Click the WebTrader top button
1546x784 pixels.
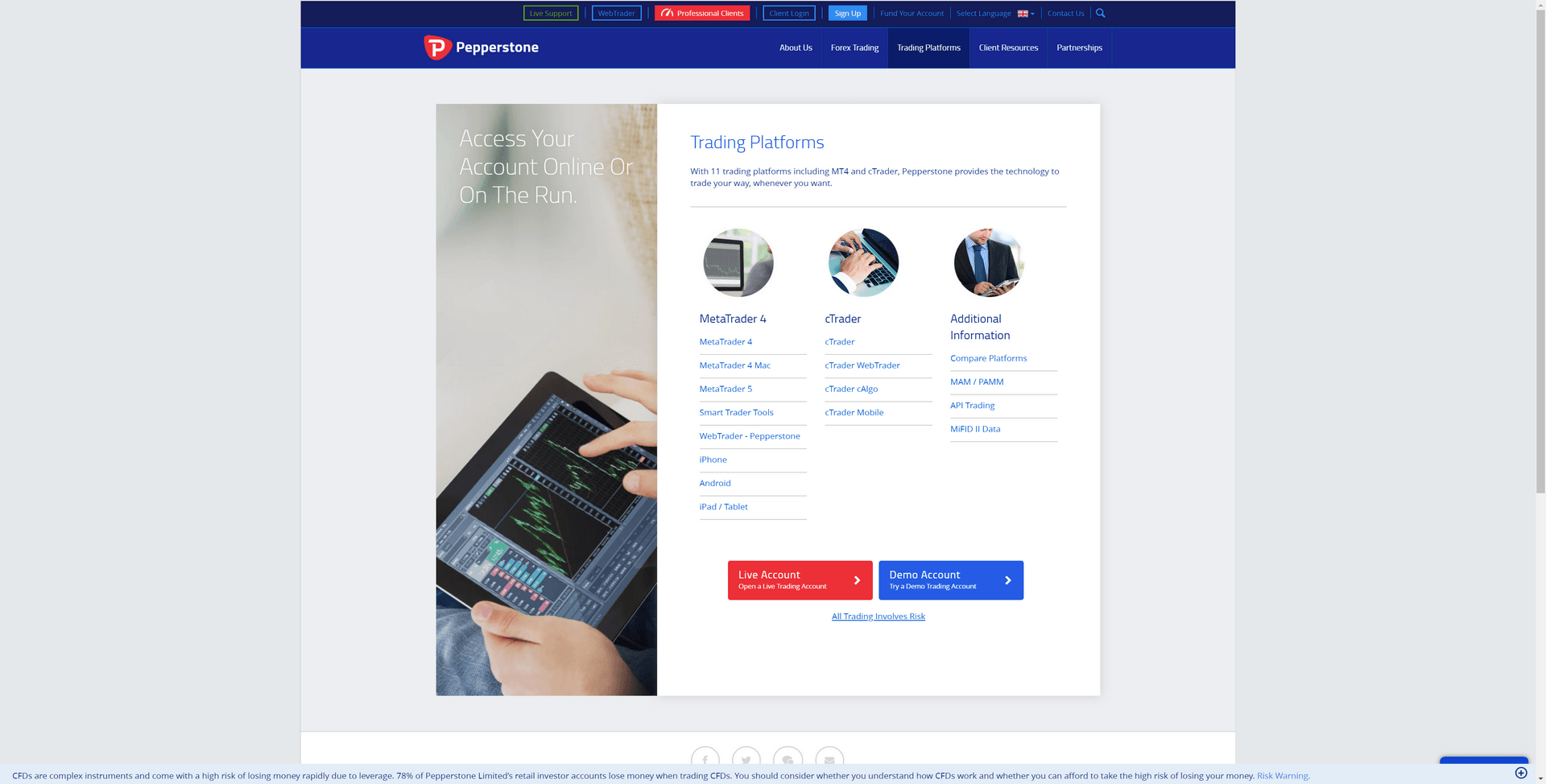coord(617,13)
